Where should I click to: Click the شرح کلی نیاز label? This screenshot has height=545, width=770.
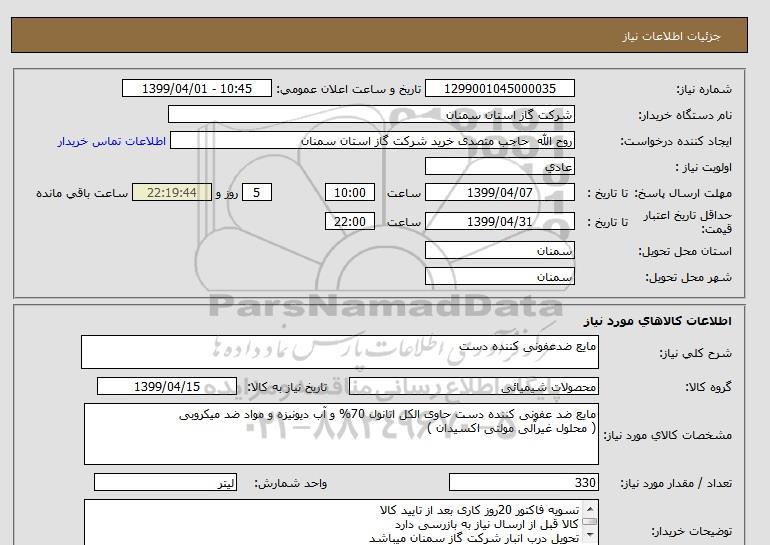pyautogui.click(x=695, y=353)
